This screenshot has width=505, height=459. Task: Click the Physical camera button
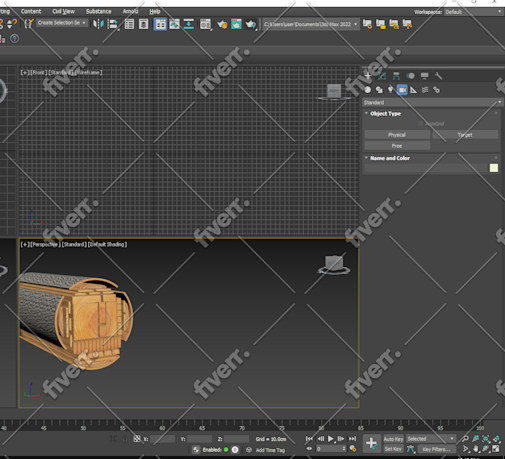[397, 135]
